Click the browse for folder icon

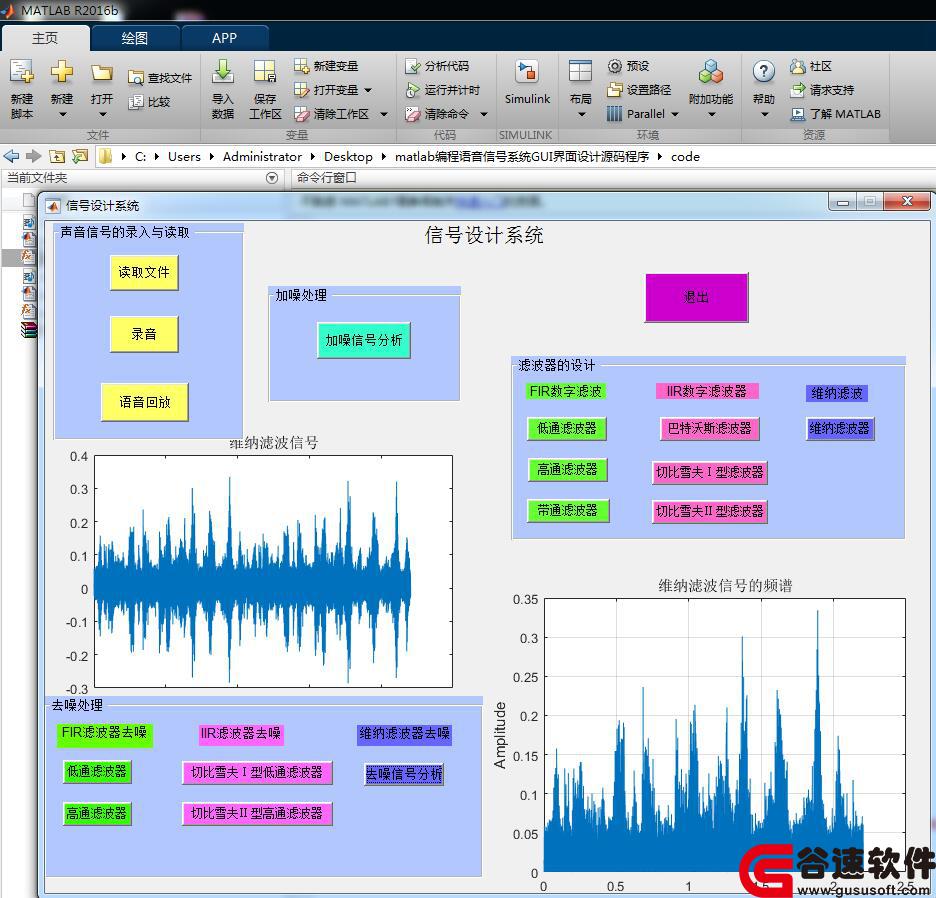tap(79, 156)
